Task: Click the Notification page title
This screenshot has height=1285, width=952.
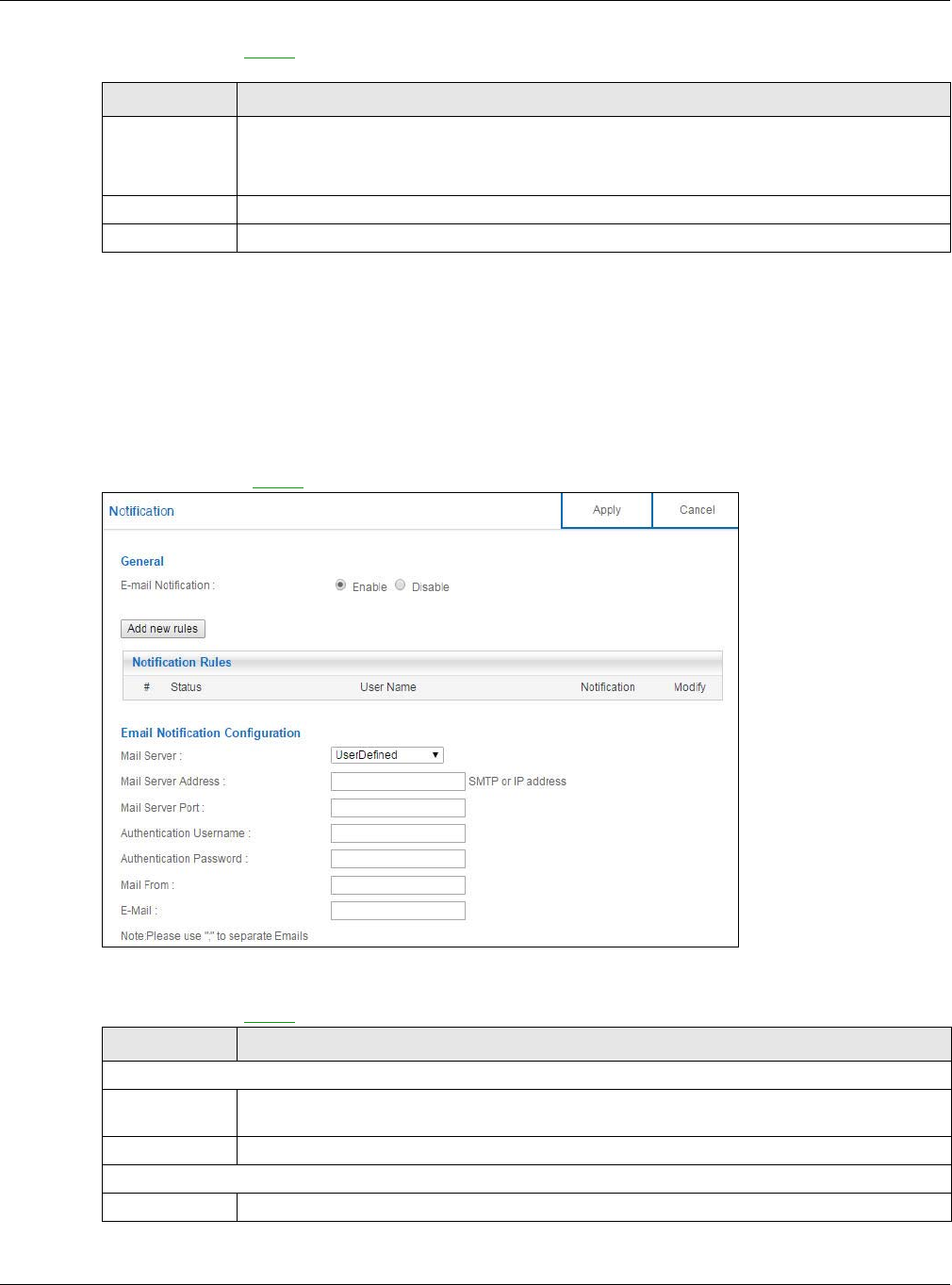Action: click(x=141, y=511)
